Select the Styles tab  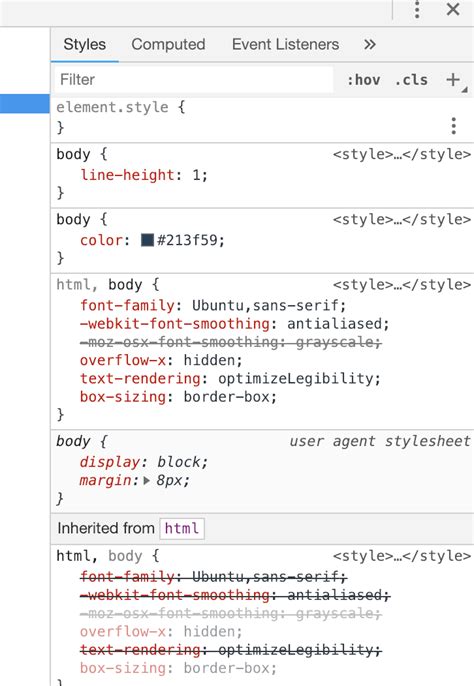point(84,44)
